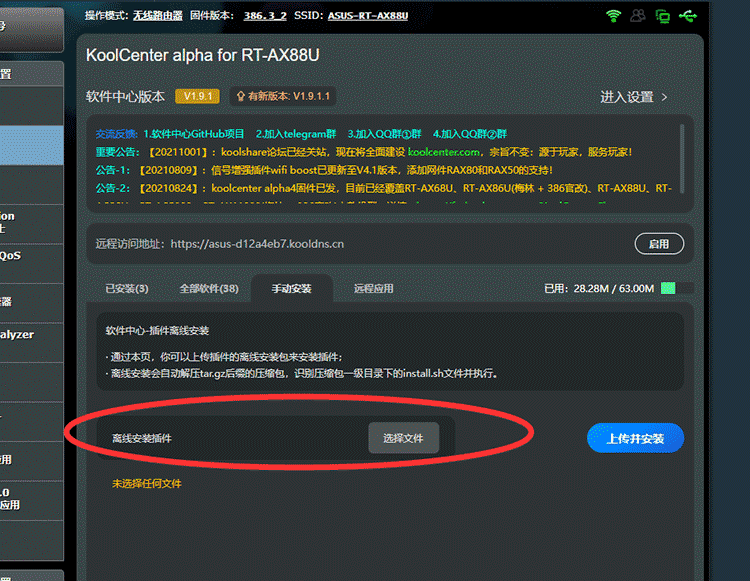The height and width of the screenshot is (581, 750).
Task: Click the 启用 remote access button
Action: click(659, 244)
